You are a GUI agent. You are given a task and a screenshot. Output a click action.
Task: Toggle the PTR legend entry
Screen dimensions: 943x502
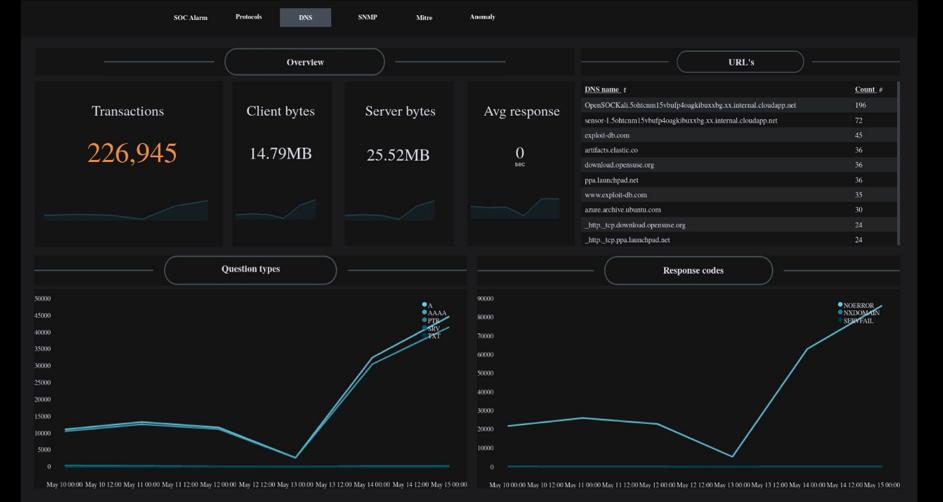pyautogui.click(x=433, y=321)
